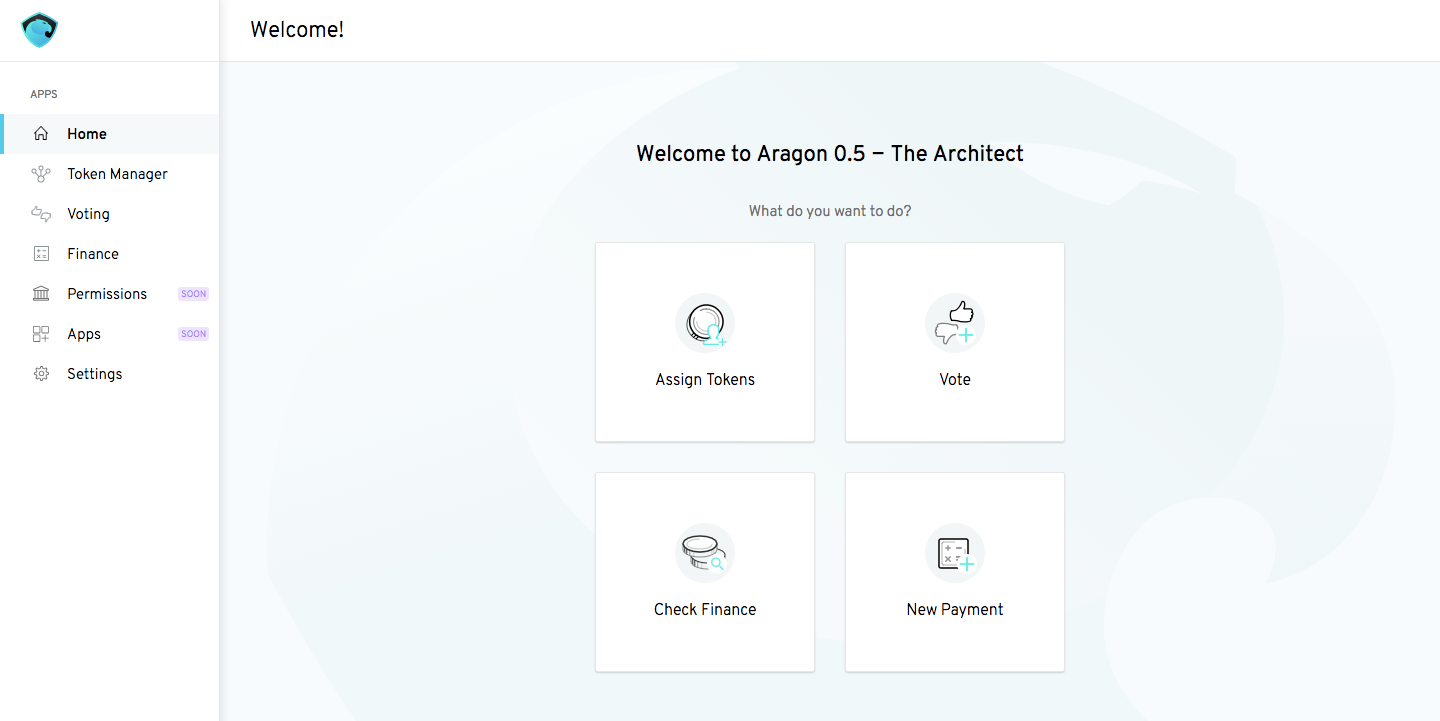Screen dimensions: 1440x721
Task: Click the Permissions bank building icon
Action: (x=41, y=294)
